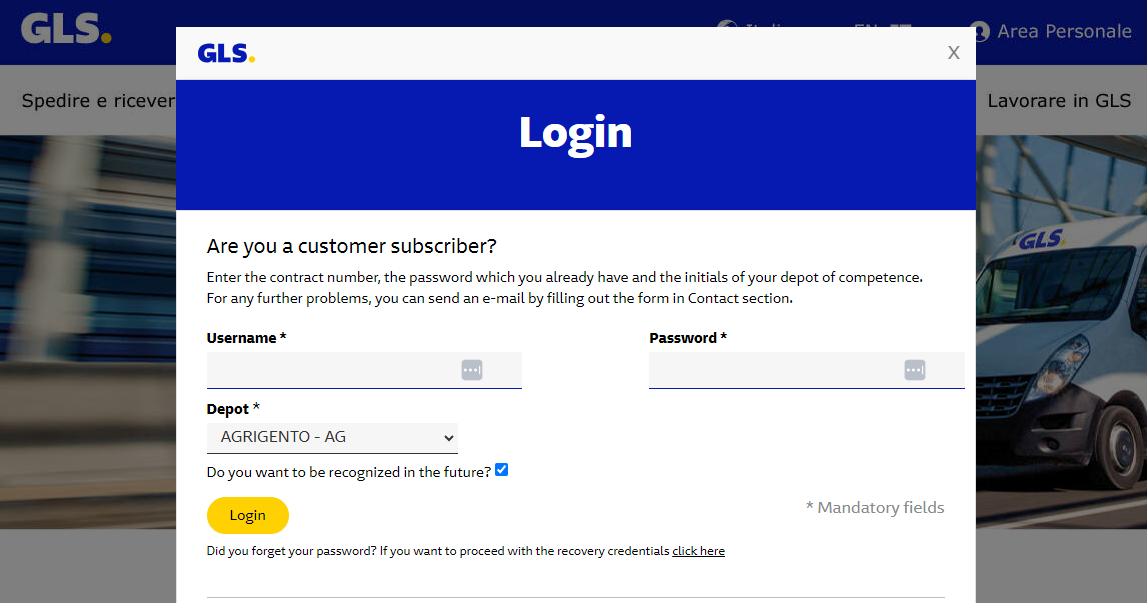Viewport: 1147px width, 603px height.
Task: Click the 'Do you want to be recognized' label
Action: [x=348, y=472]
